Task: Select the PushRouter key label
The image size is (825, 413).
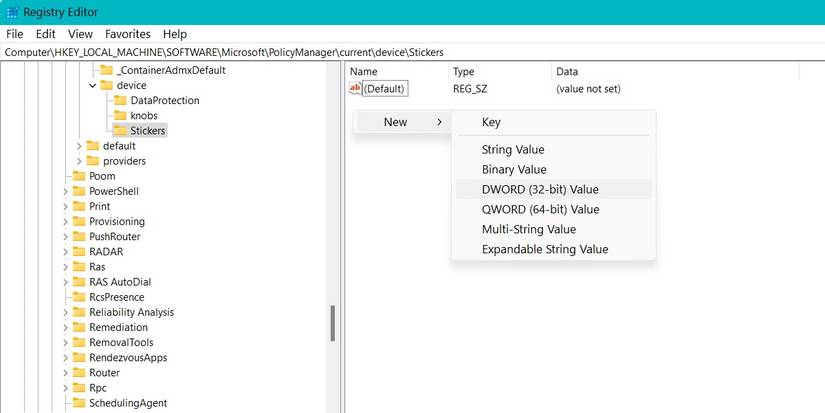Action: coord(115,237)
